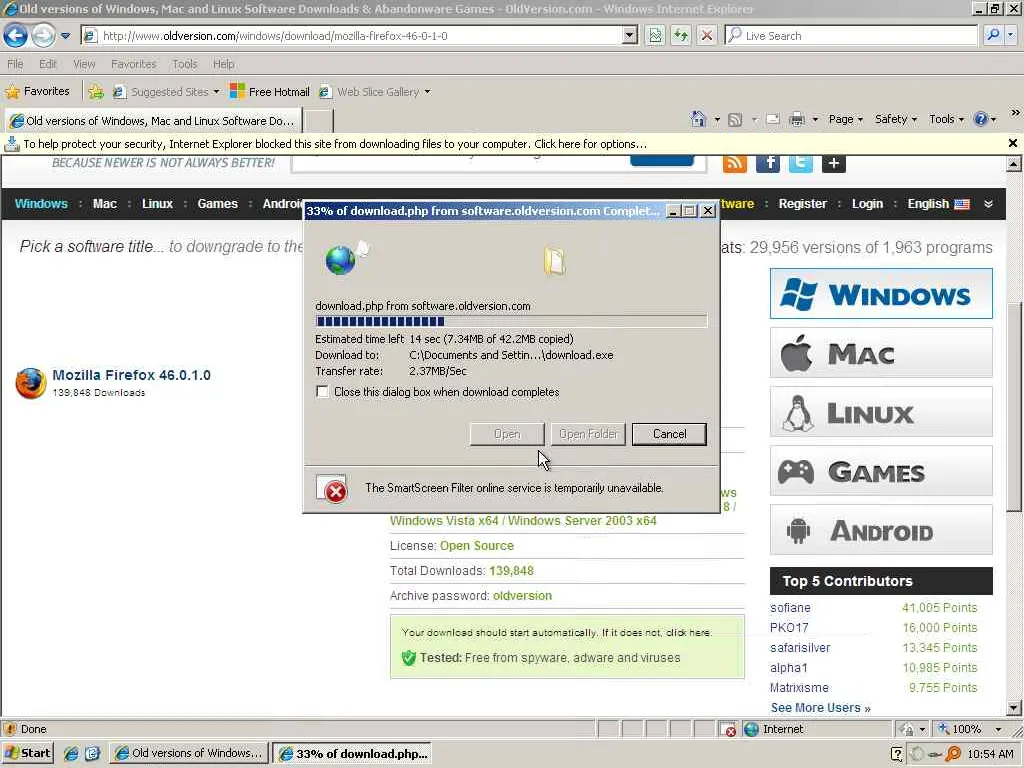
Task: Click the Feeds RSS icon in command bar
Action: coord(735,120)
